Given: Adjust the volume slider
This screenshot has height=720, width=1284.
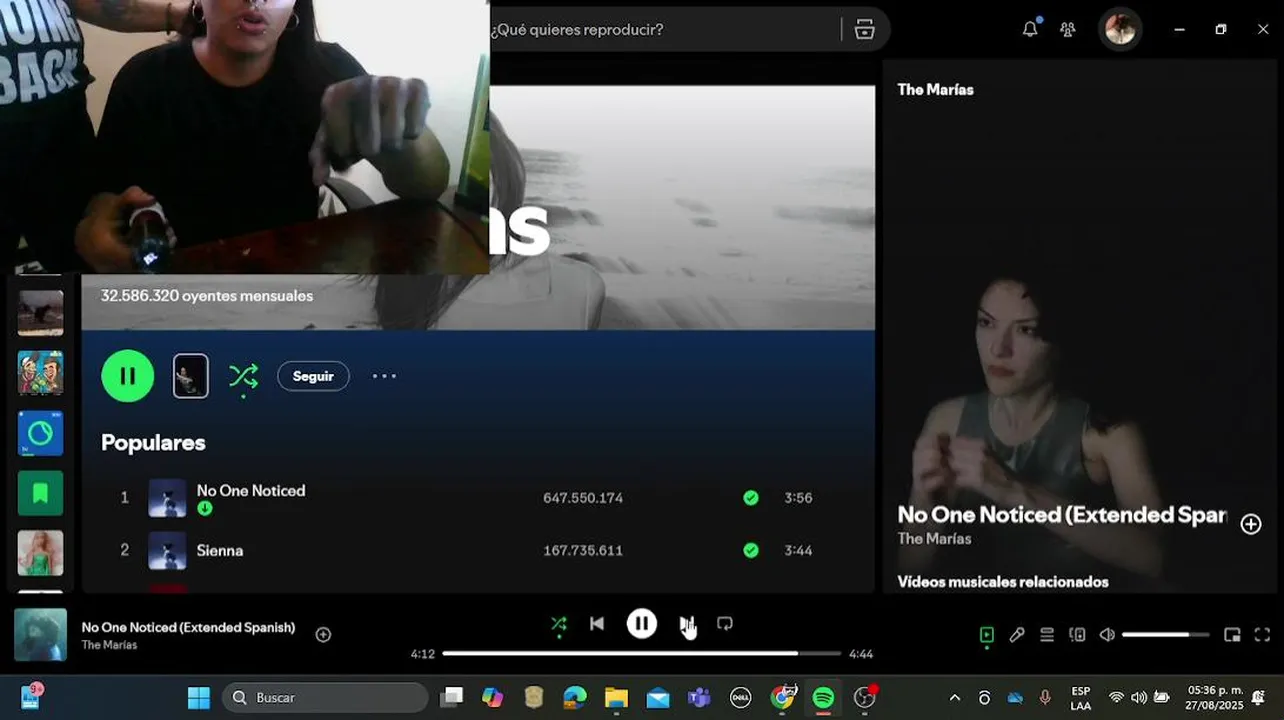Looking at the screenshot, I should click(1165, 634).
